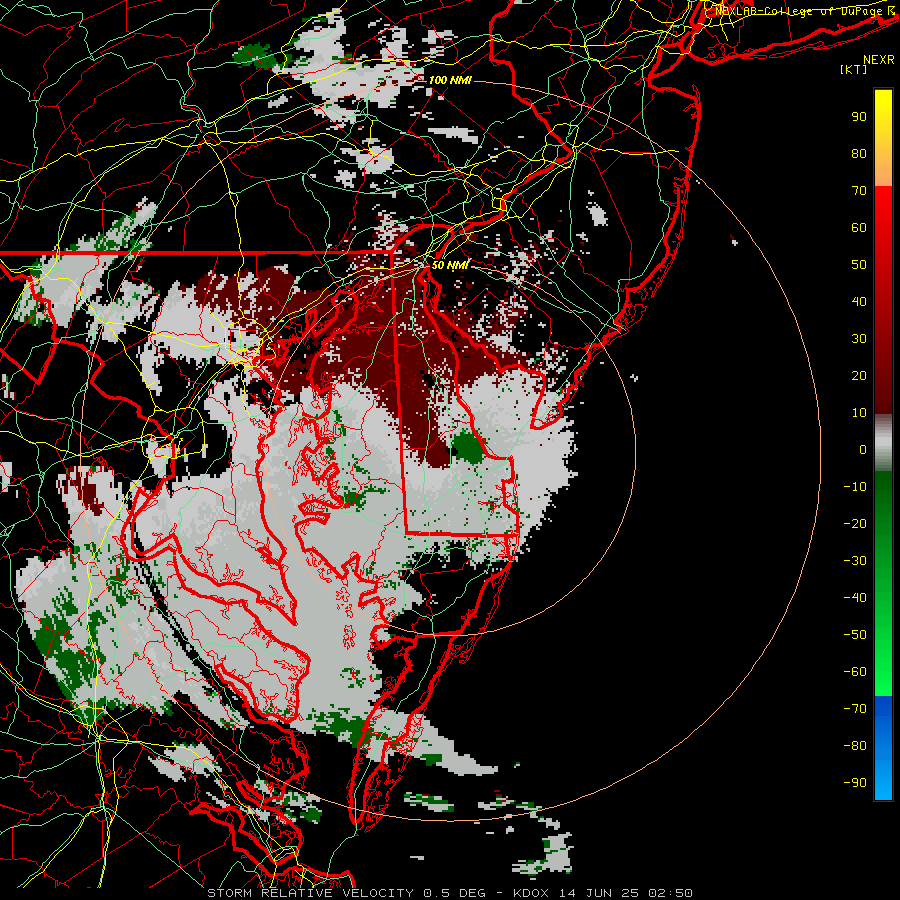Click the -70 value on velocity scale
Image resolution: width=900 pixels, height=900 pixels.
click(x=855, y=709)
